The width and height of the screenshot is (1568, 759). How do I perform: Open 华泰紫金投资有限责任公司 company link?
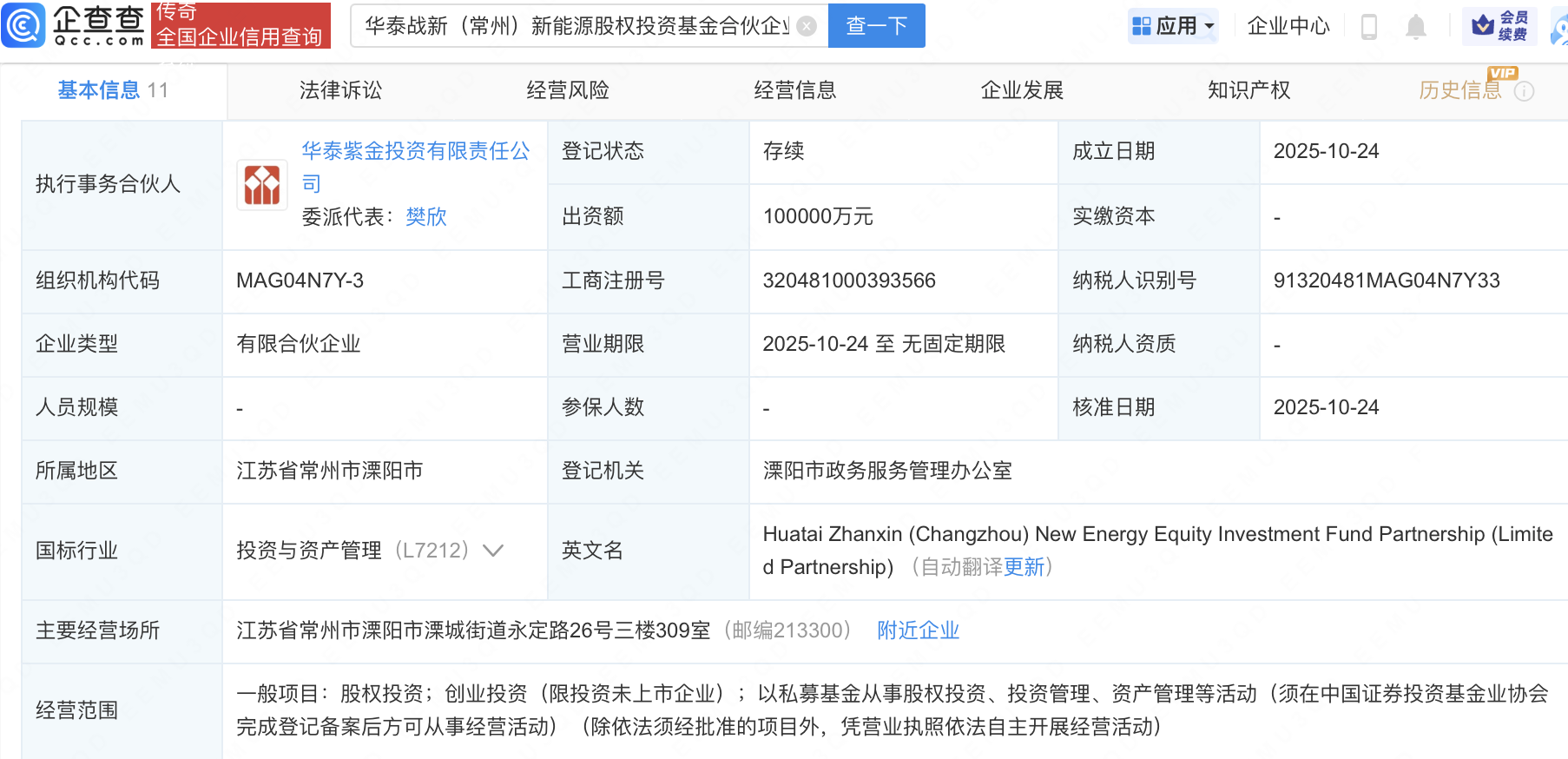(x=415, y=152)
